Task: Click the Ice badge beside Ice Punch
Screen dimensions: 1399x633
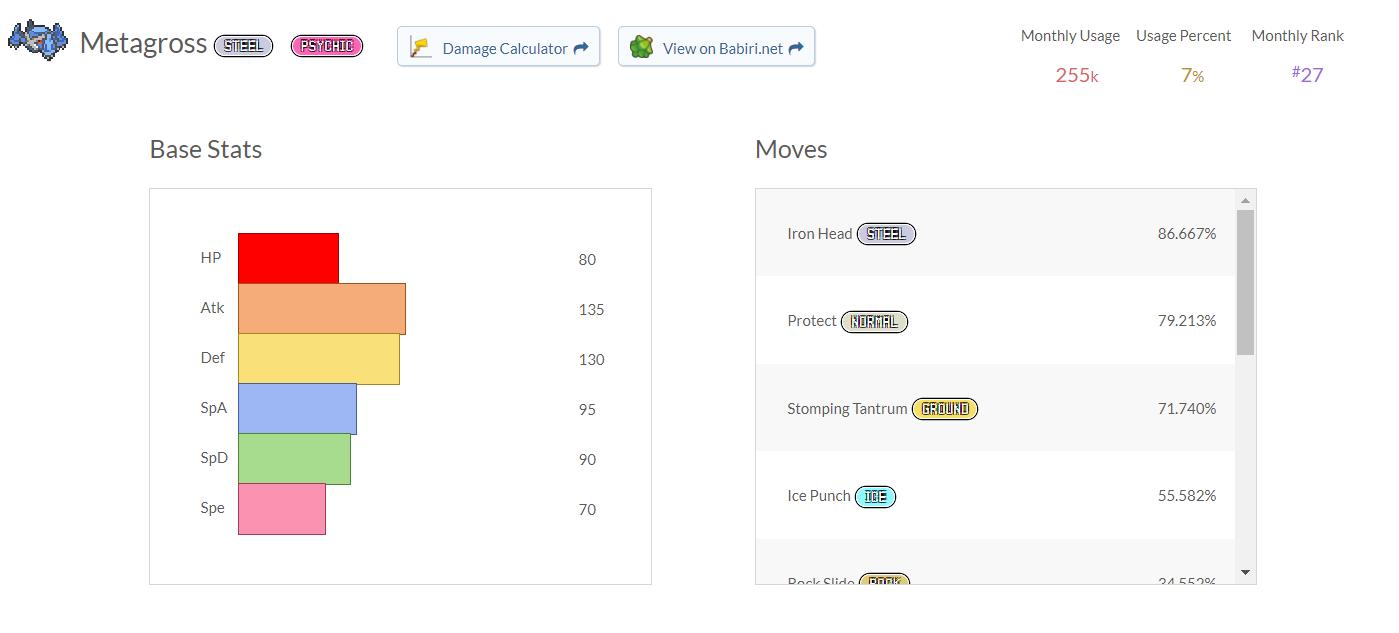Action: coord(875,497)
